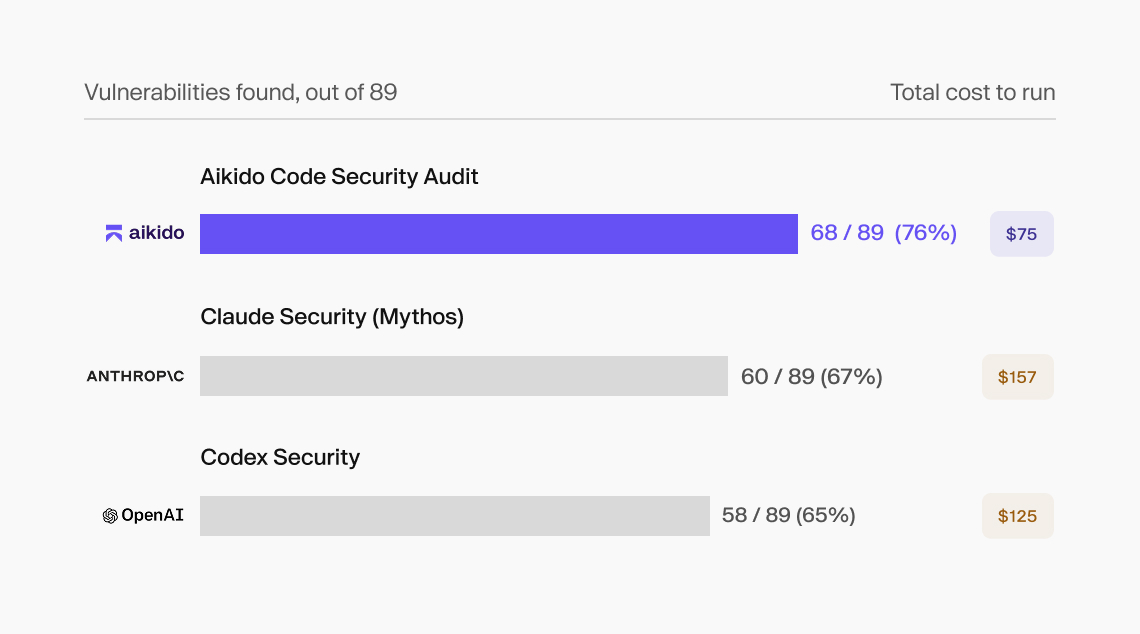
Task: Click the Claude Security (Mythos) title
Action: point(332,317)
